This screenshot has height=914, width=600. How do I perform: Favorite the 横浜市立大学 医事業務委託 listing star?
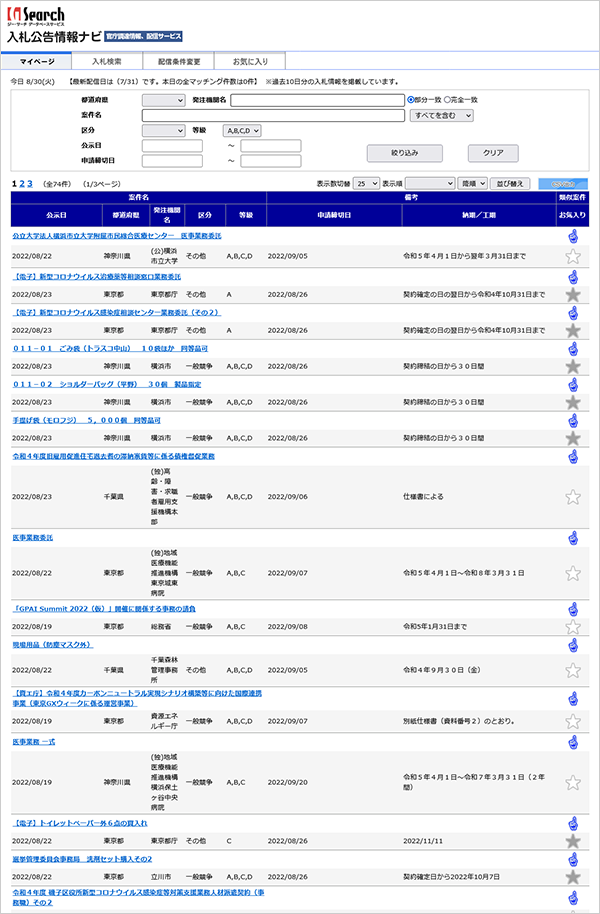[x=573, y=256]
